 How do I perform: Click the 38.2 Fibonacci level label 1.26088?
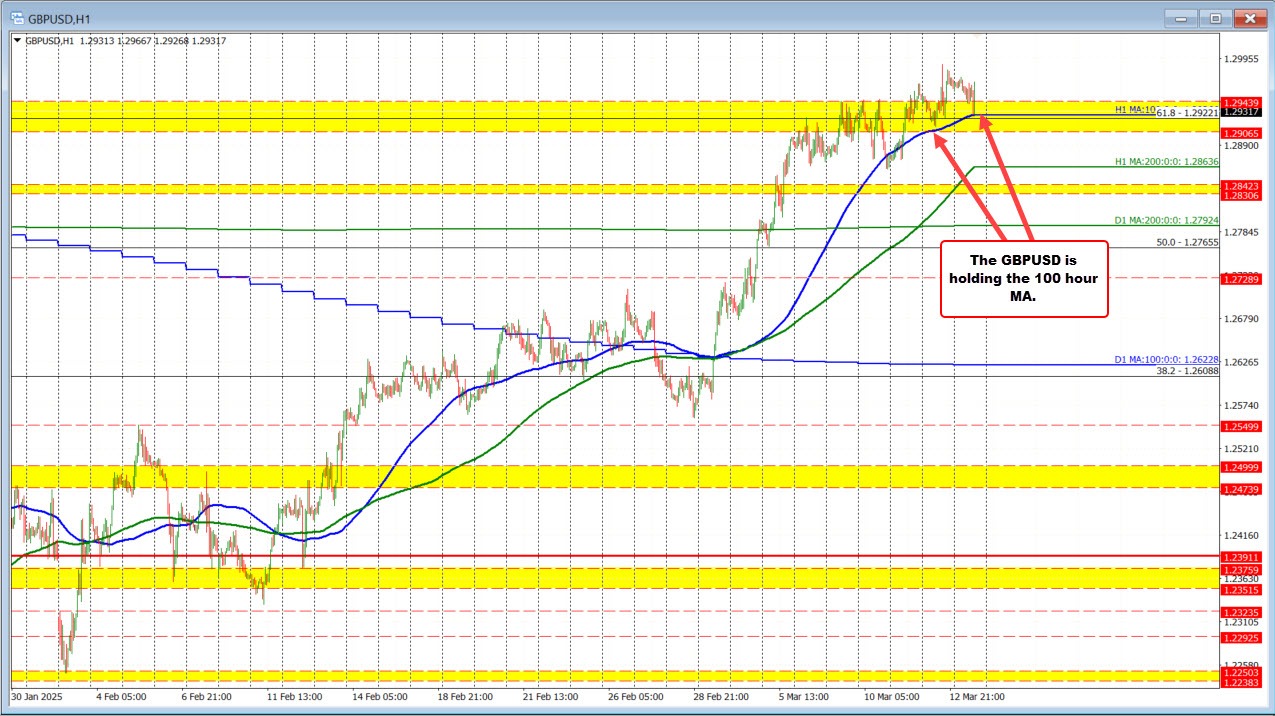coord(1188,371)
